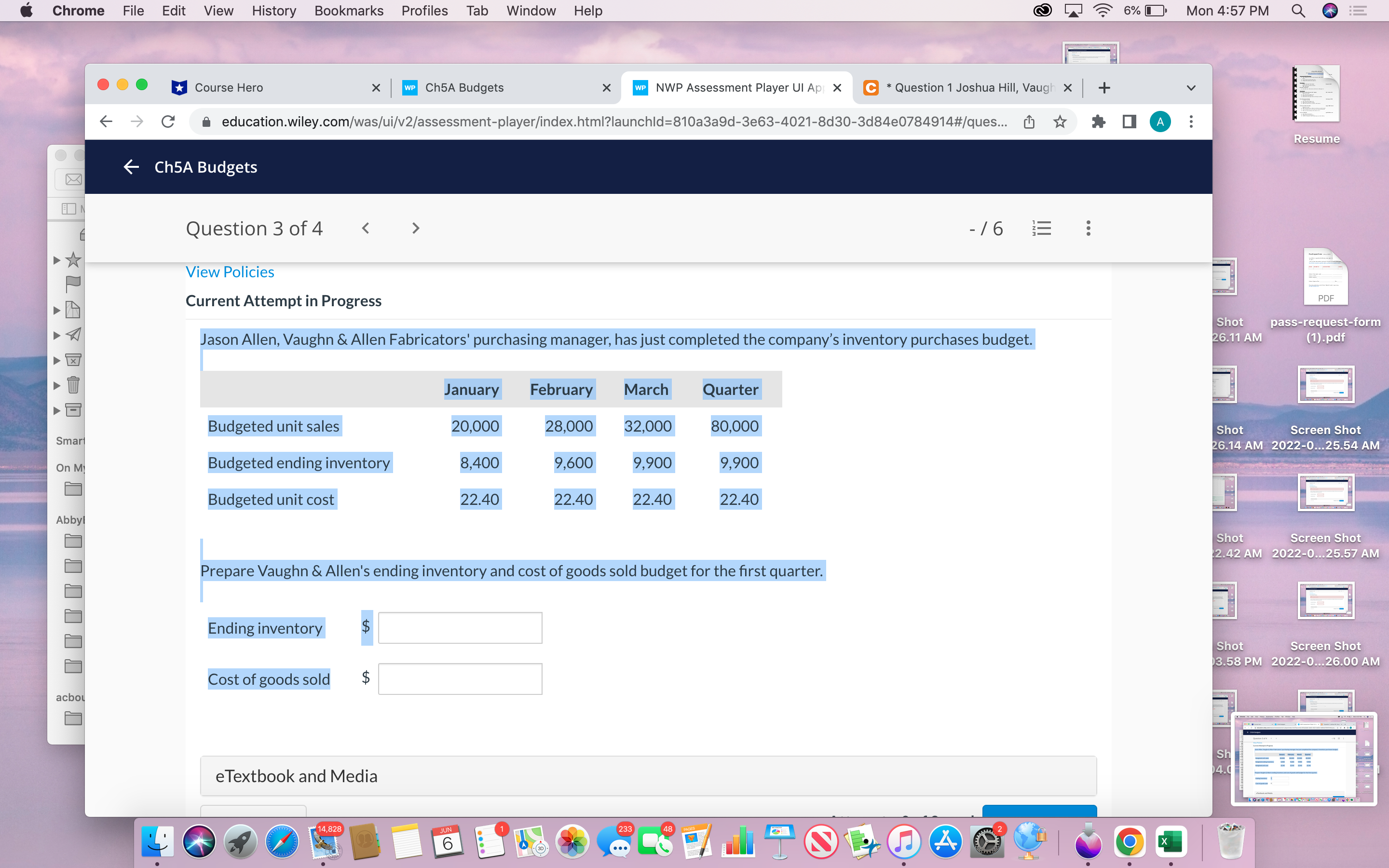Open the History menu in the menu bar
Image resolution: width=1389 pixels, height=868 pixels.
(273, 10)
